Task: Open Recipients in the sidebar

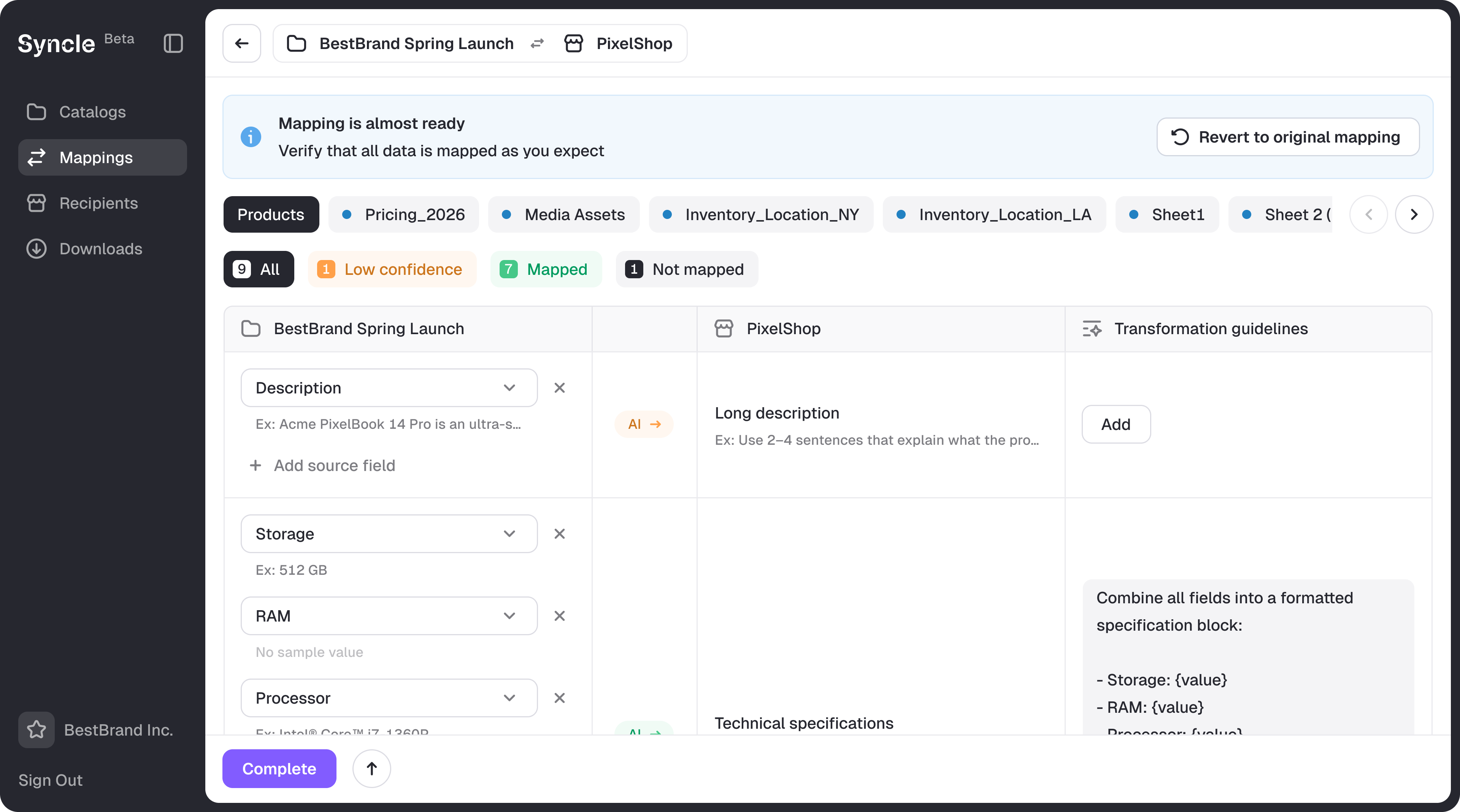Action: click(98, 203)
